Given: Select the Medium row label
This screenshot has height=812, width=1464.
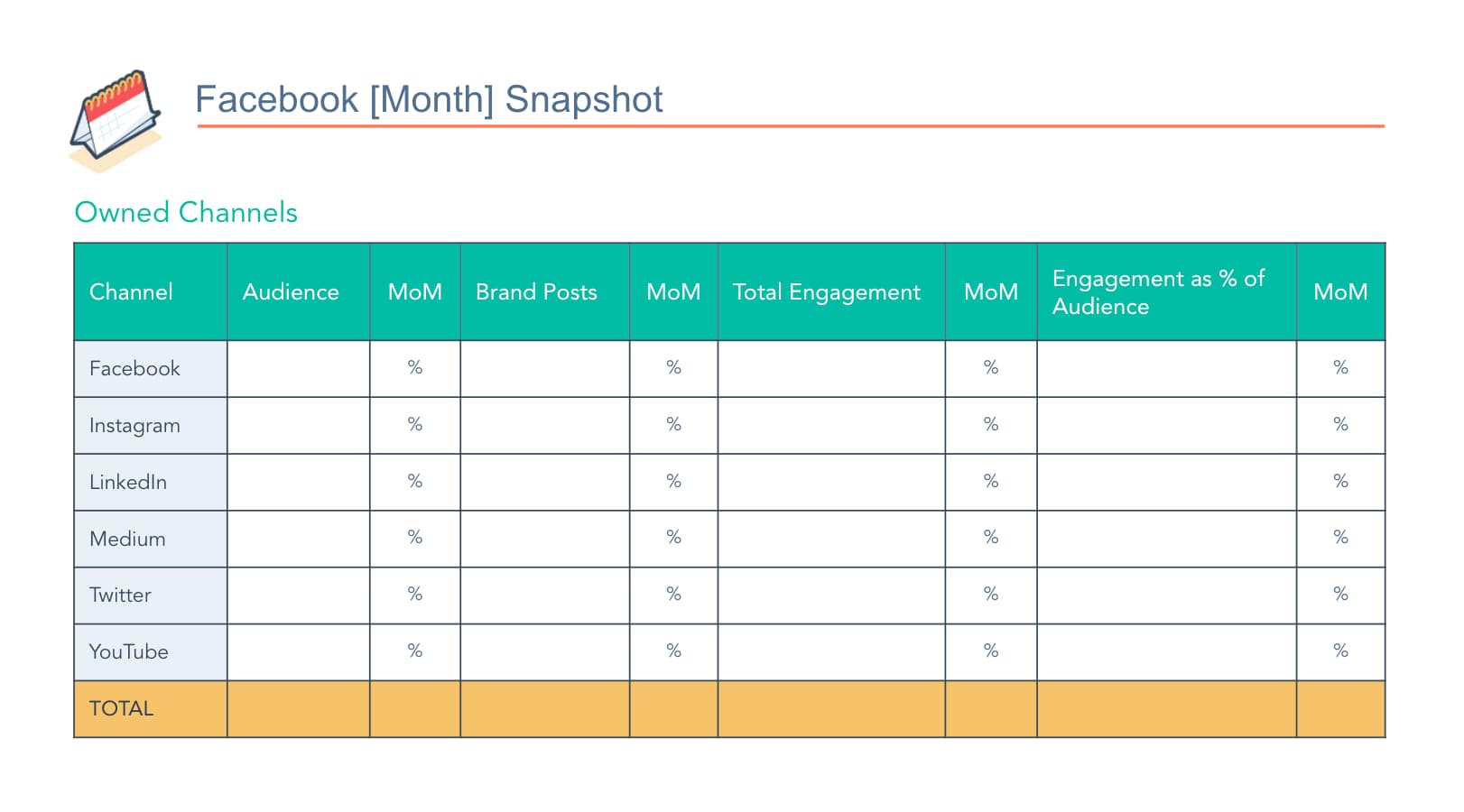Looking at the screenshot, I should 127,539.
